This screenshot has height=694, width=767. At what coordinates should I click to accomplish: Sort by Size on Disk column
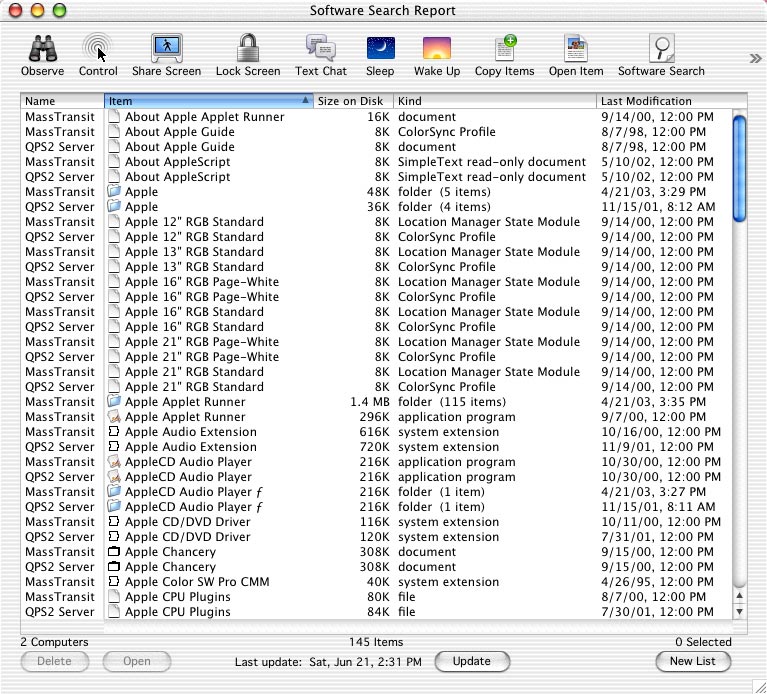click(x=353, y=101)
